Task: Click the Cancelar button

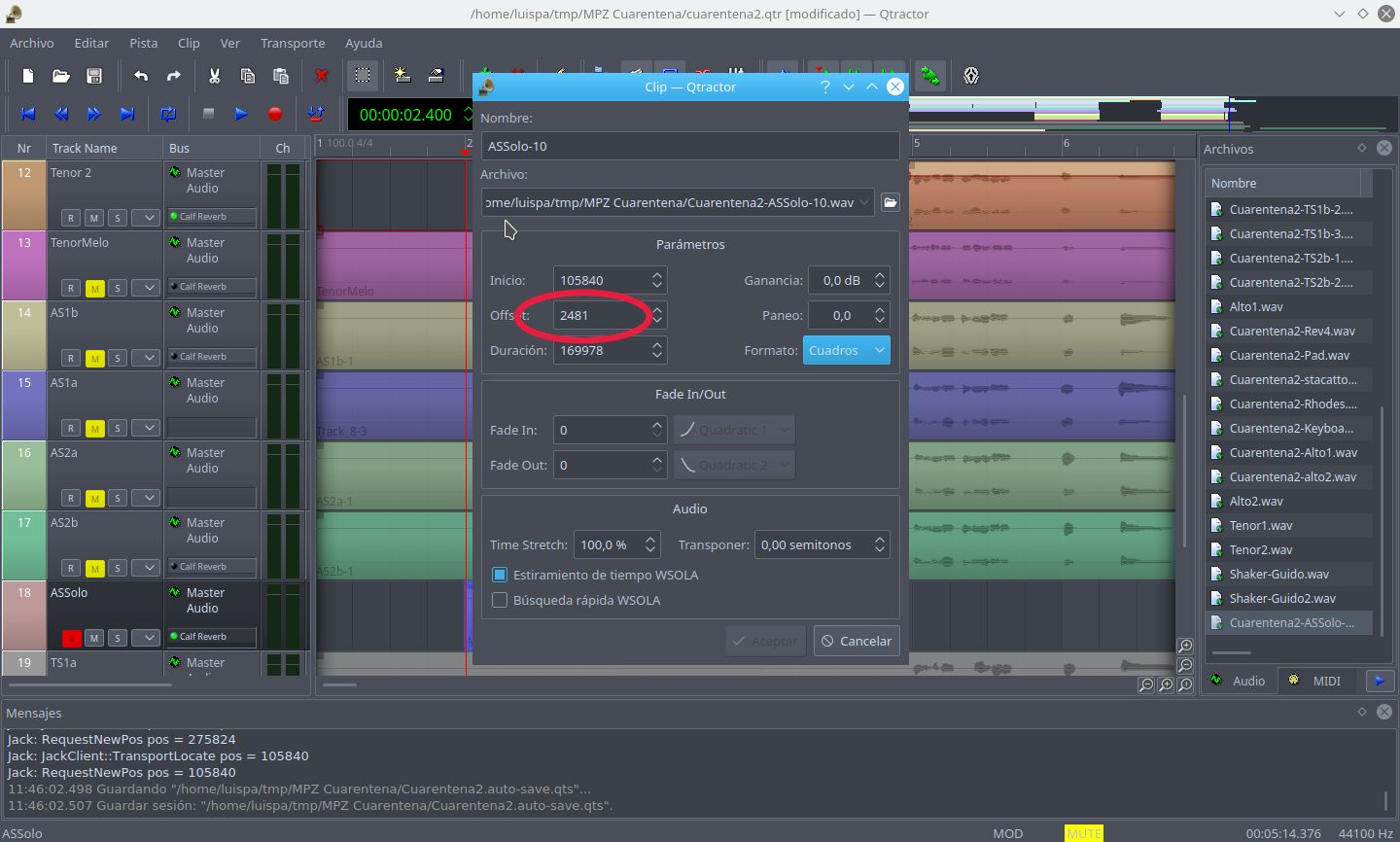Action: 856,641
